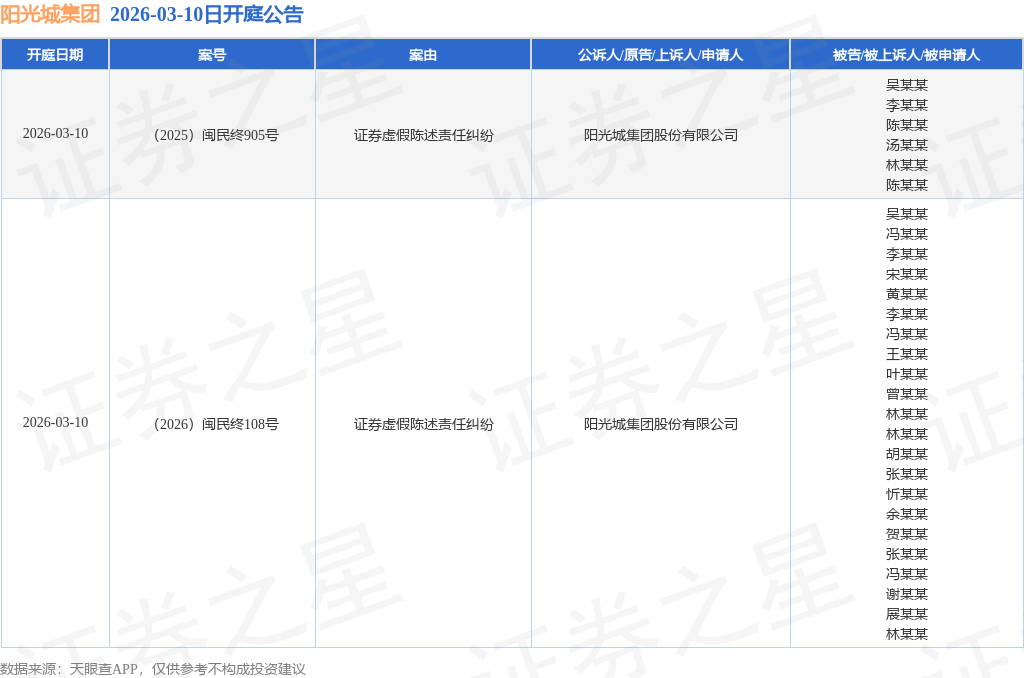Select the 被告/被上诉人/被申请人 column header
Viewport: 1024px width, 678px height.
(x=906, y=55)
